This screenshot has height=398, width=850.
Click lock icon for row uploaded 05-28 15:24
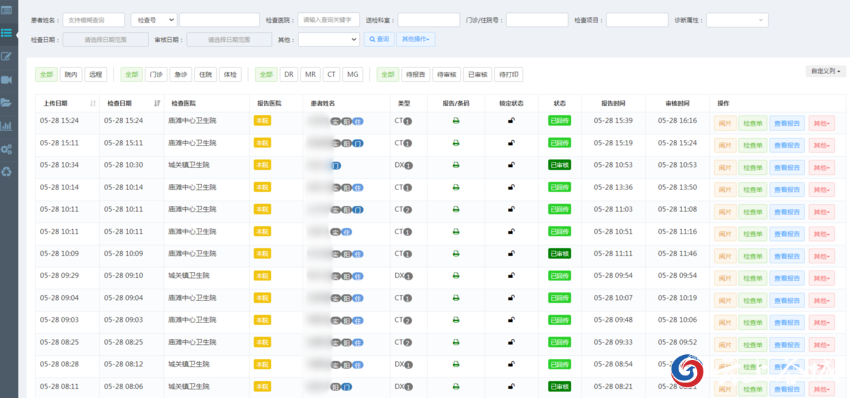[511, 120]
